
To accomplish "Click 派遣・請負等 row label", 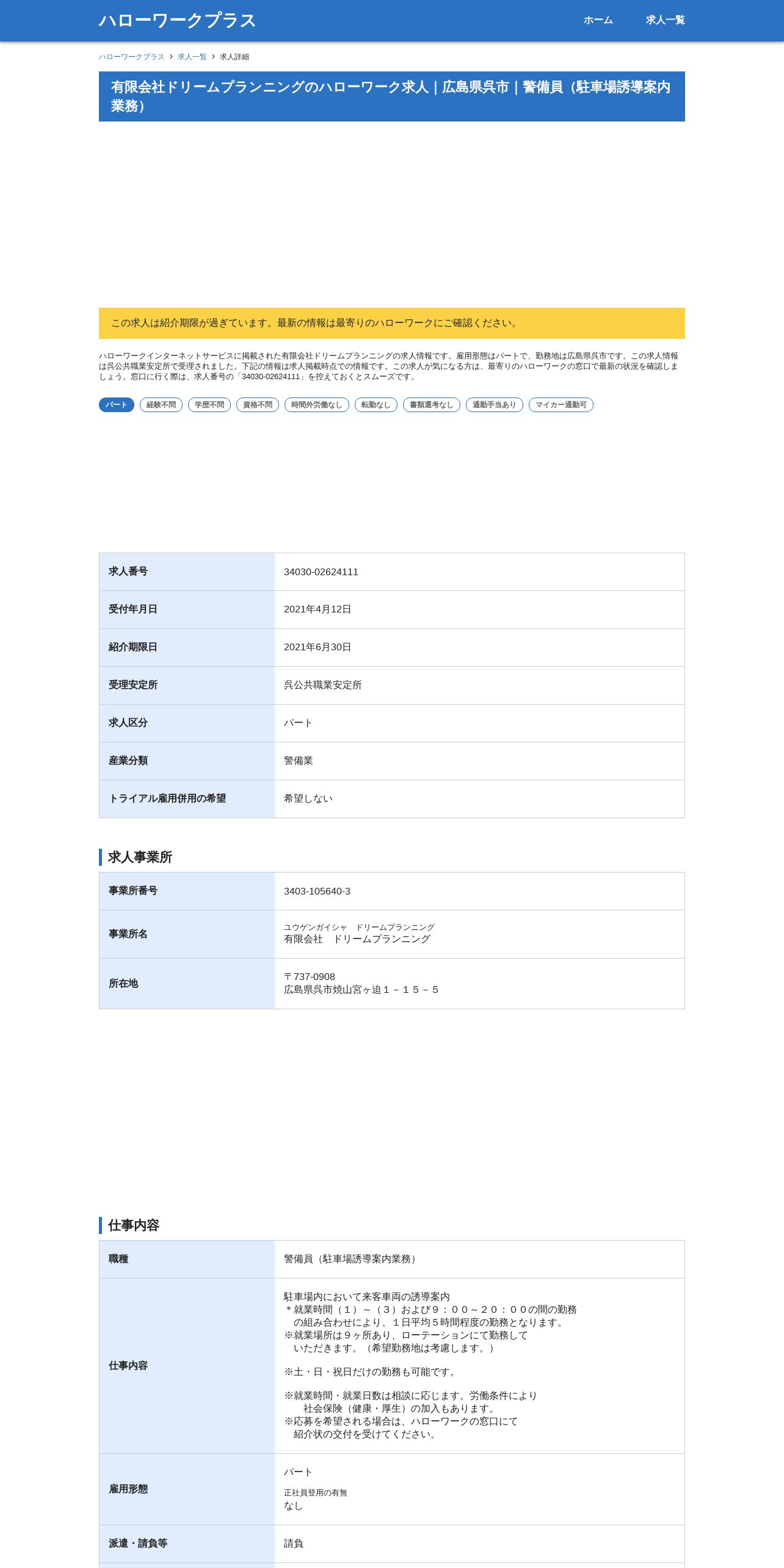I will click(138, 1544).
